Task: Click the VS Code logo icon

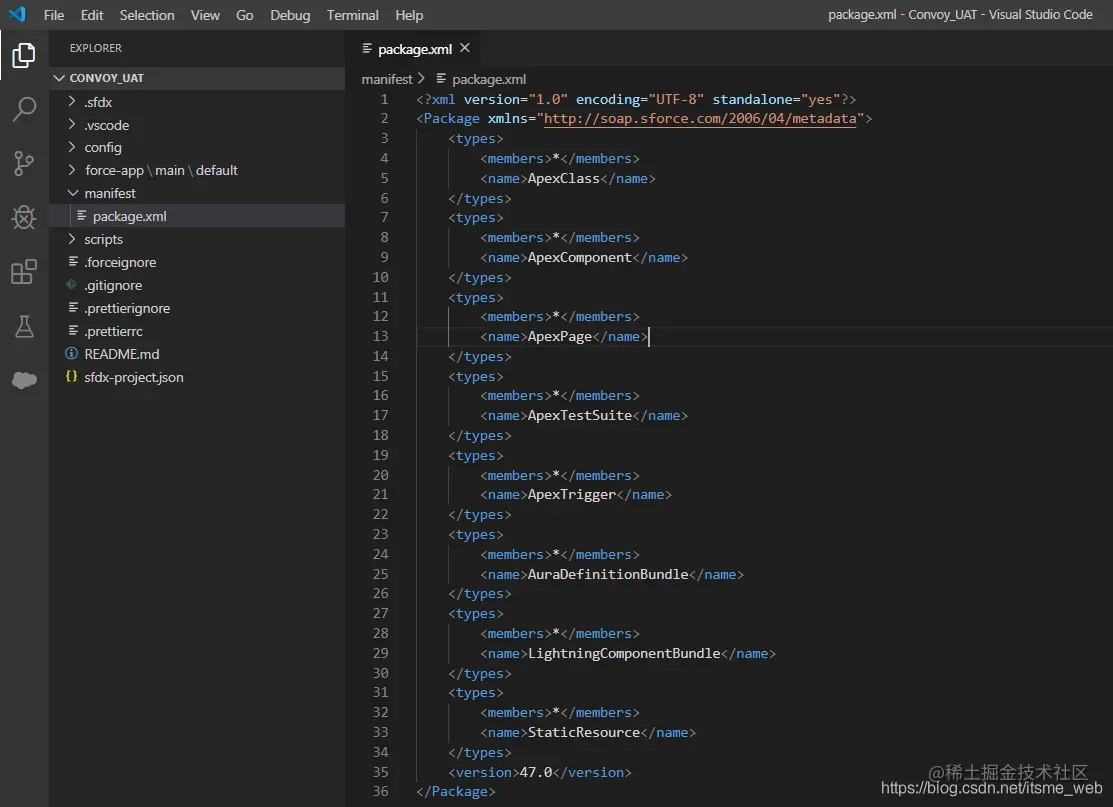Action: [x=17, y=14]
